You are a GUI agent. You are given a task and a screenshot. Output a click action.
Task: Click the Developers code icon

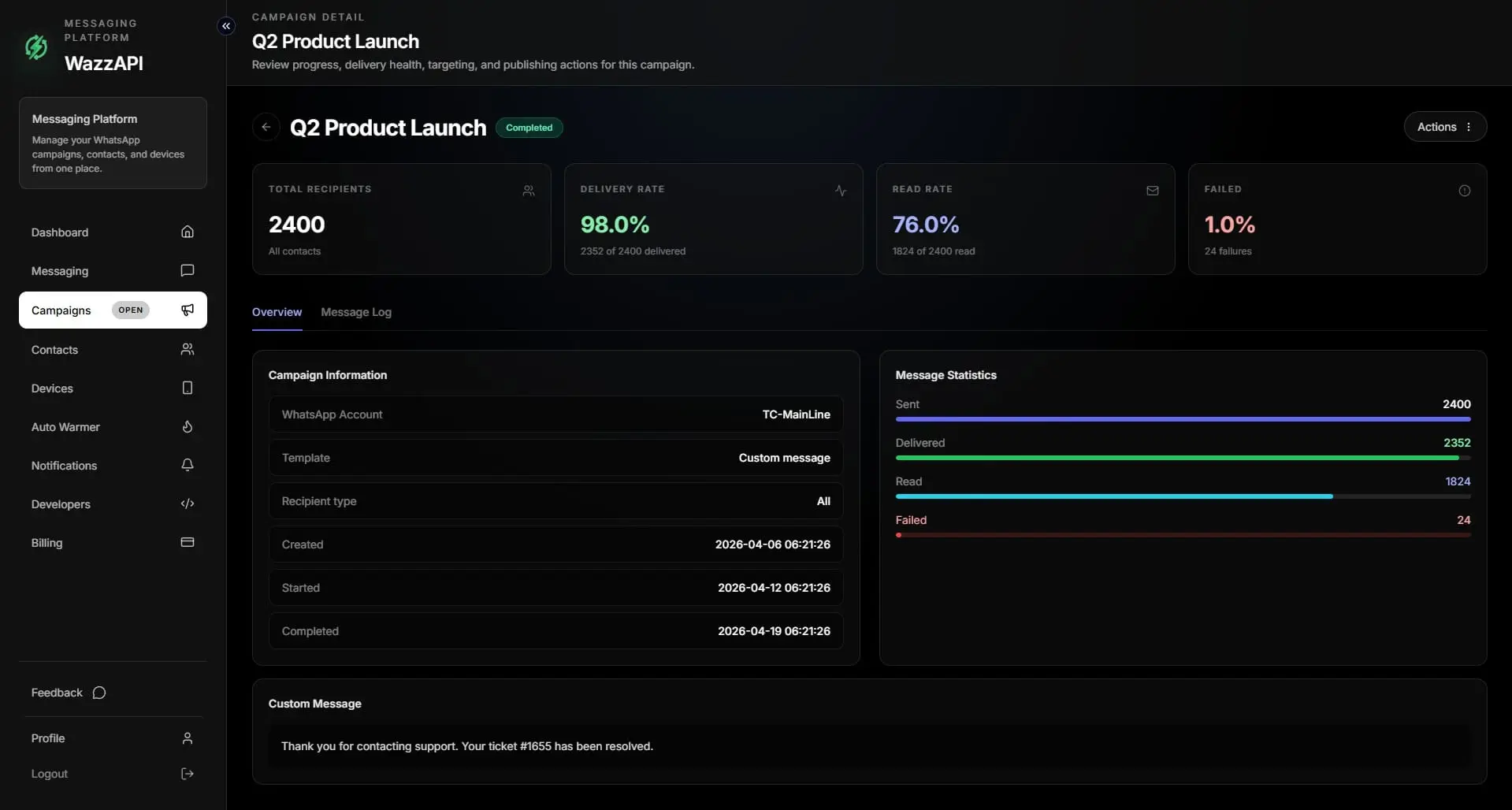click(x=188, y=503)
